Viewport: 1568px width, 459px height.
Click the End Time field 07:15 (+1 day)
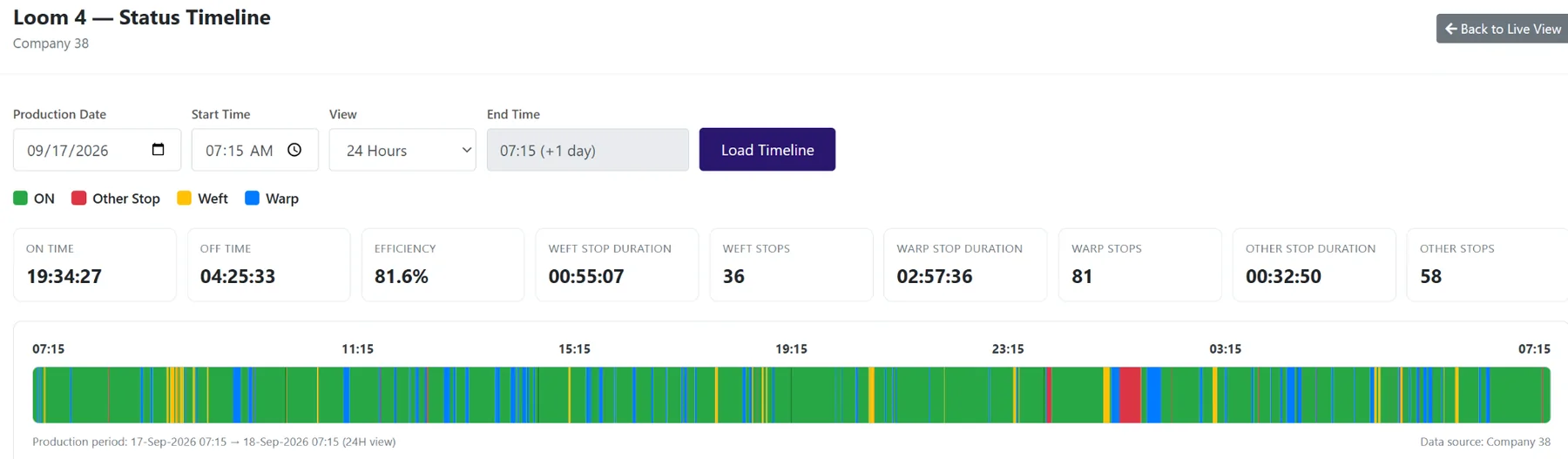tap(588, 150)
